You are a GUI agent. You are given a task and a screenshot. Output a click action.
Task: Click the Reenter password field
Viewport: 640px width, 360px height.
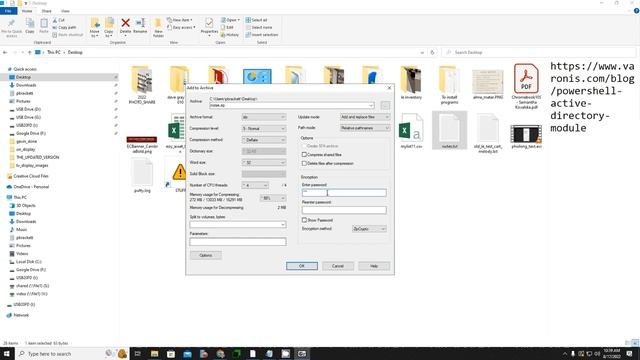(x=344, y=210)
